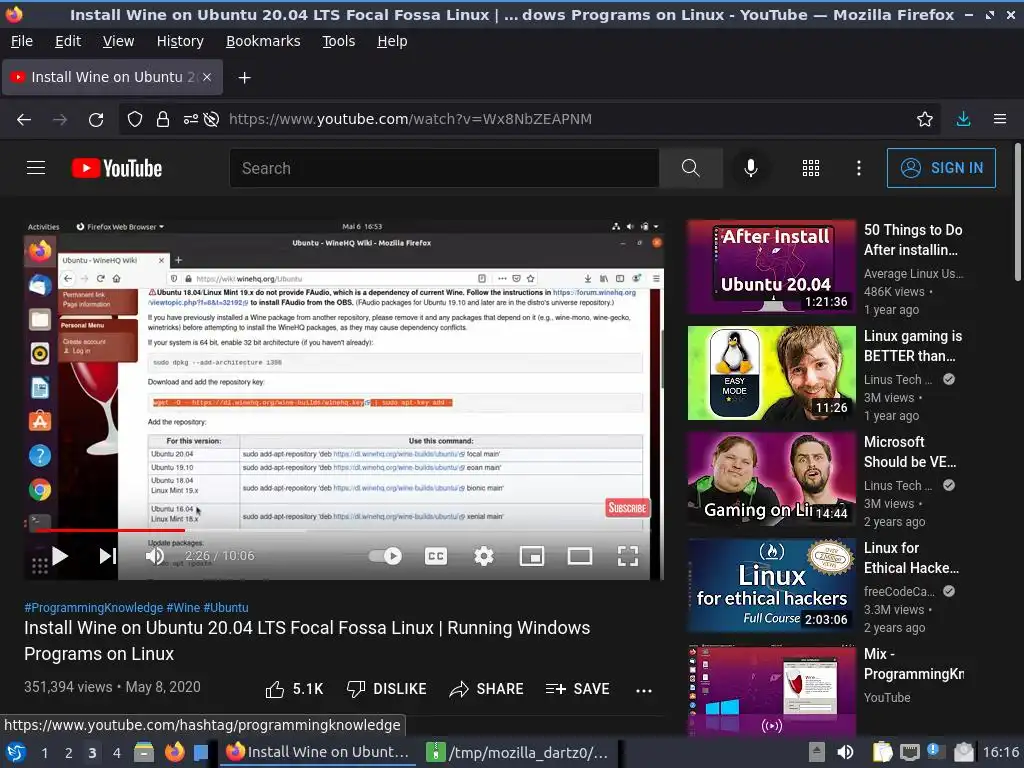Enter full screen video

(x=628, y=556)
